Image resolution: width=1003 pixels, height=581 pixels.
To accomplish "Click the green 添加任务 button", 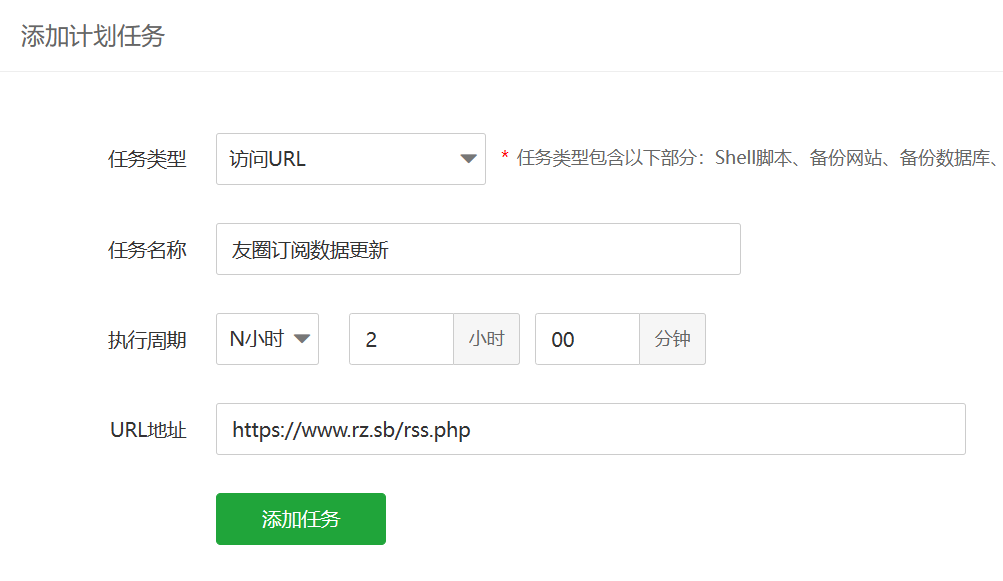I will 301,519.
